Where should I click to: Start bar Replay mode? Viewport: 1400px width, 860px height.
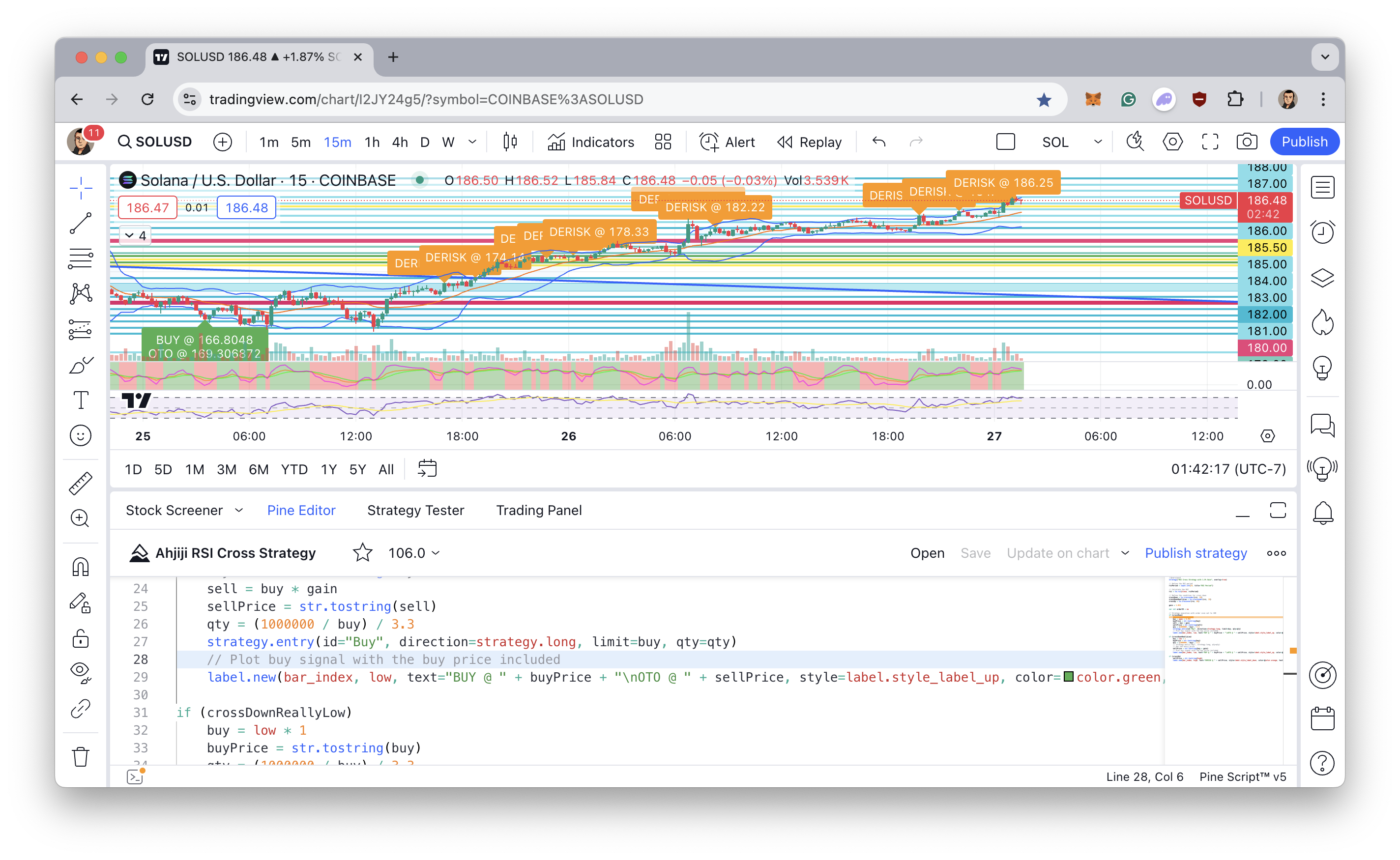click(x=809, y=142)
